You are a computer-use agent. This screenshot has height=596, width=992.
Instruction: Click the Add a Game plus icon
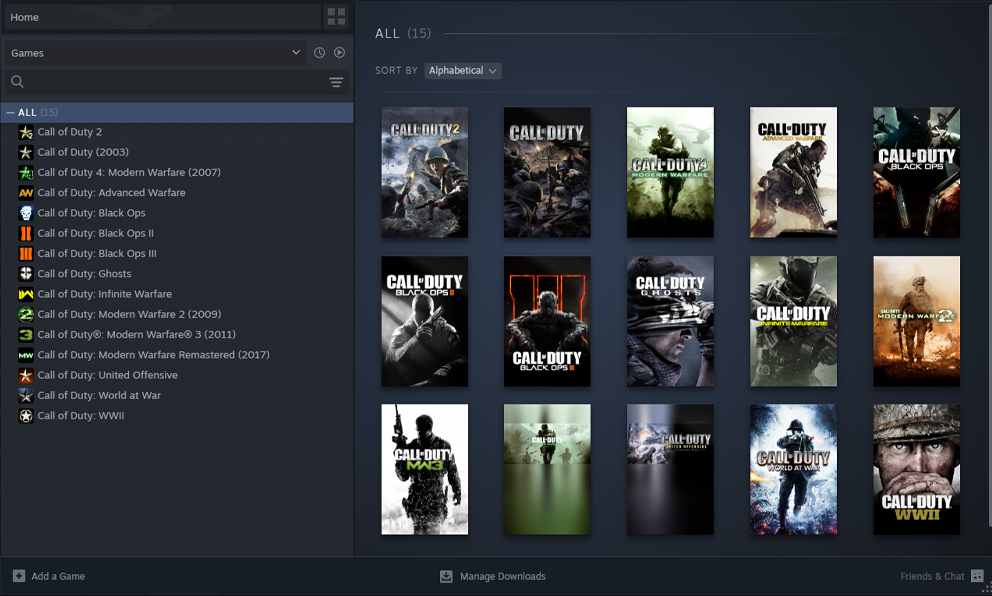coord(18,576)
